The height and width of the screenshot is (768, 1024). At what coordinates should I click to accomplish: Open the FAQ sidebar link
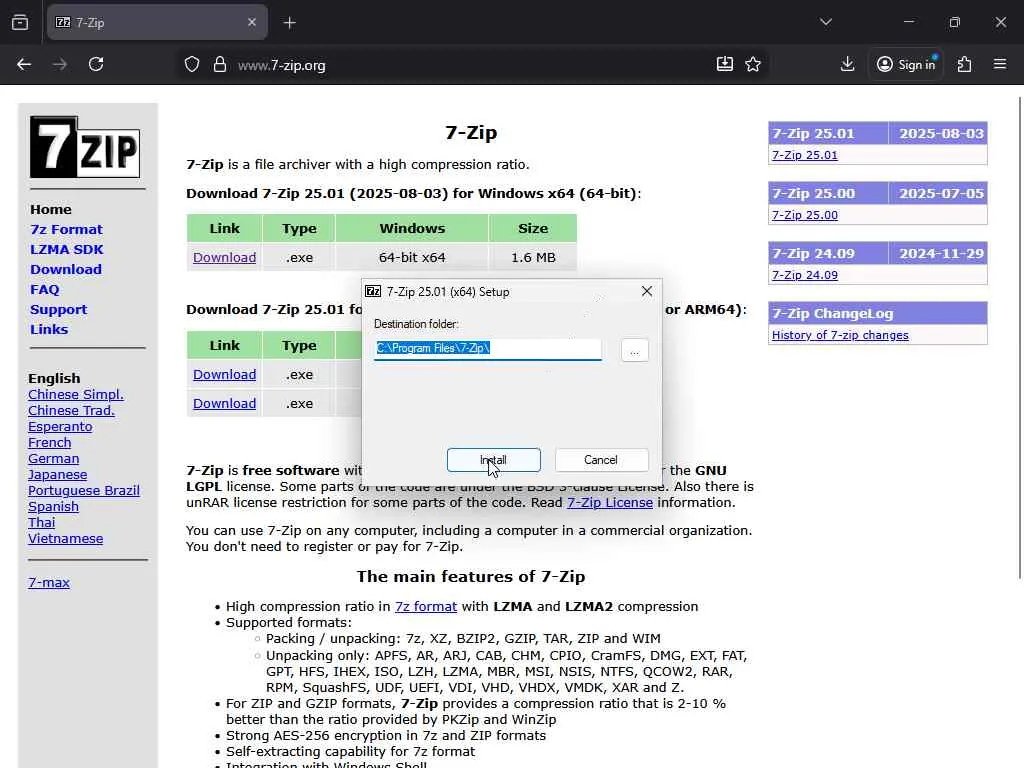(x=44, y=289)
